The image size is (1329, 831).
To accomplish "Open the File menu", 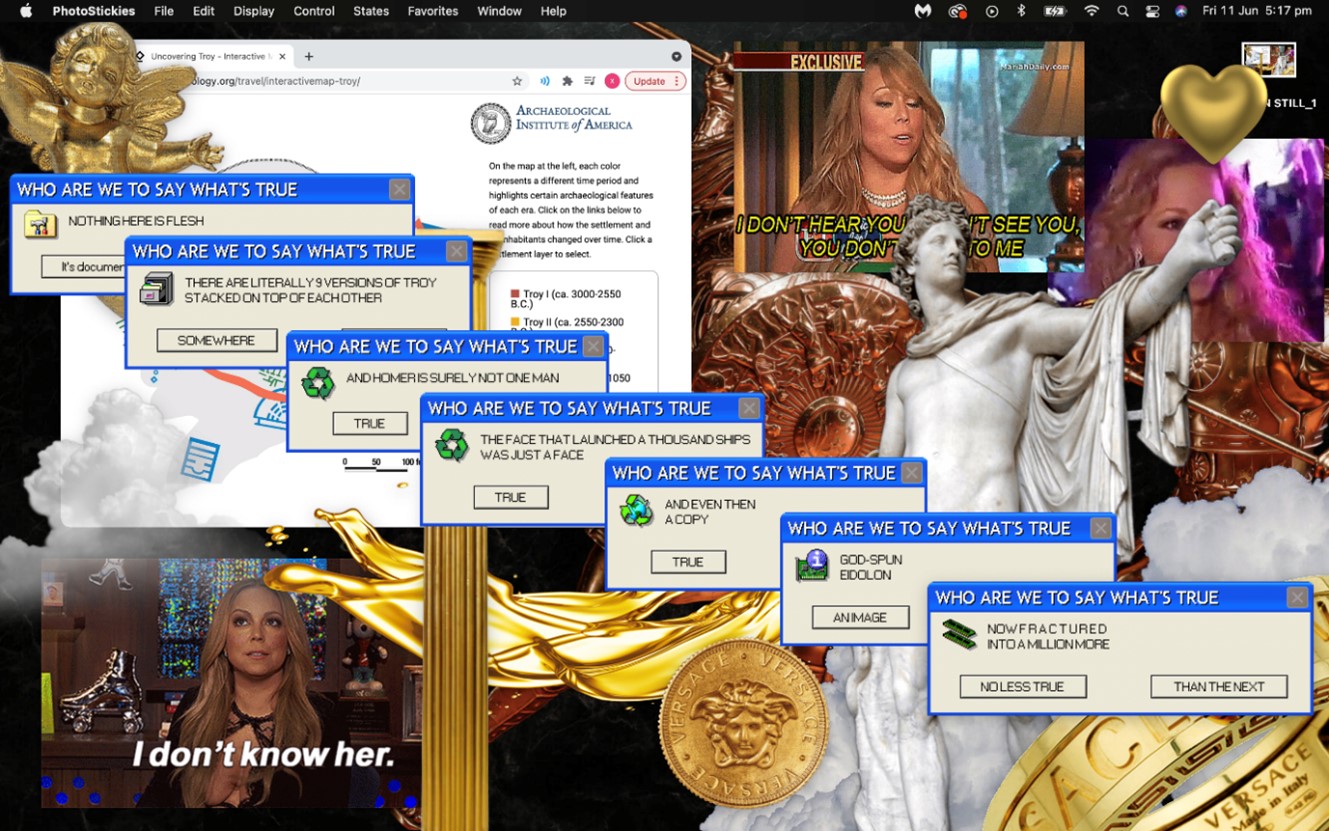I will pos(164,11).
